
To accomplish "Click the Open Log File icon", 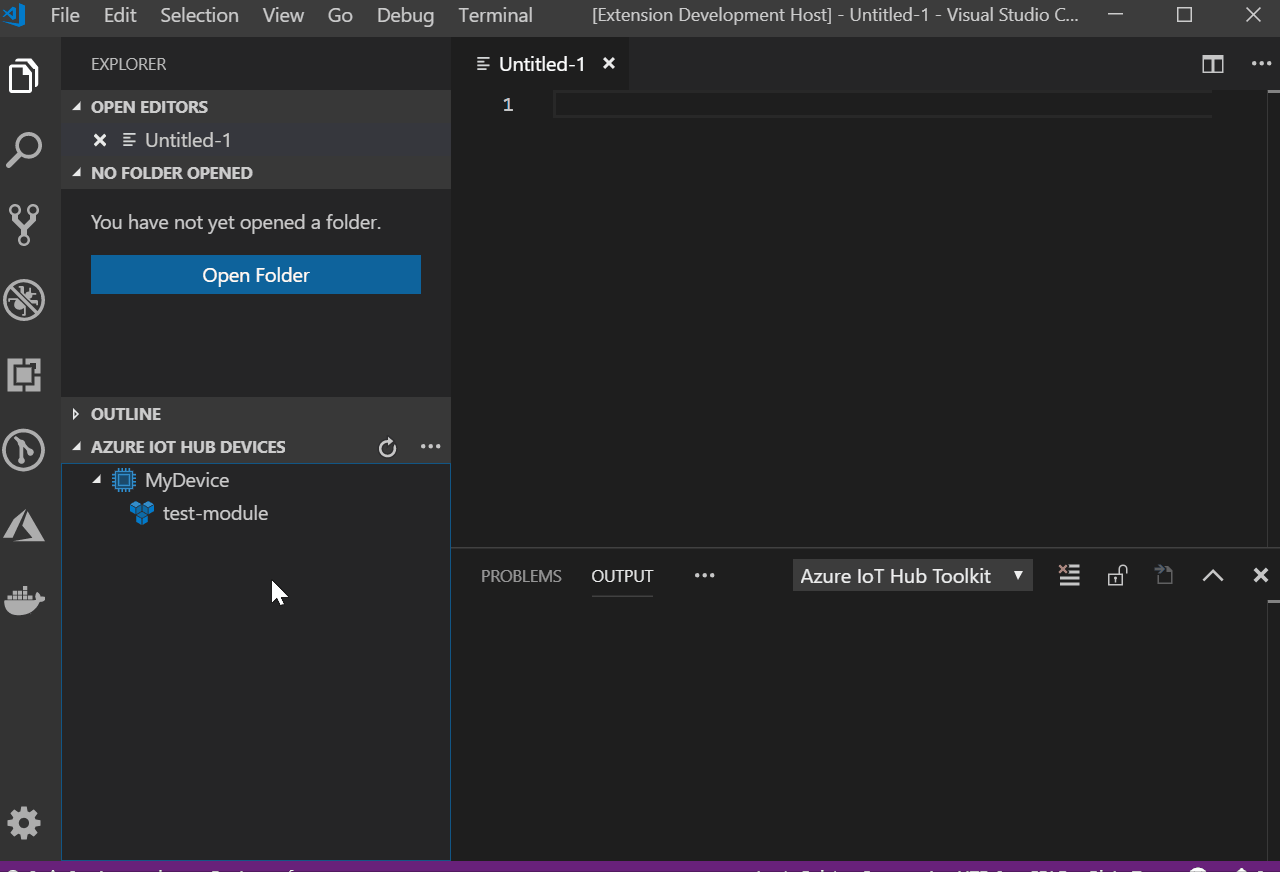I will 1164,575.
